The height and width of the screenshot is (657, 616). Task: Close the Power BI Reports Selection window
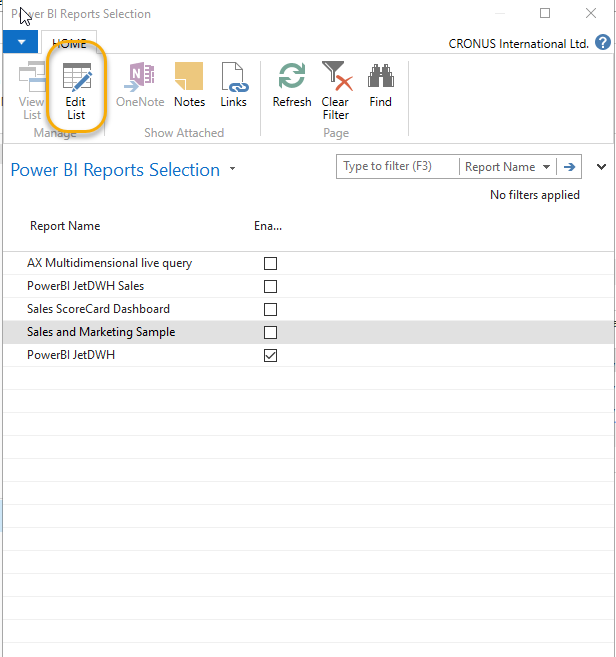click(x=591, y=13)
